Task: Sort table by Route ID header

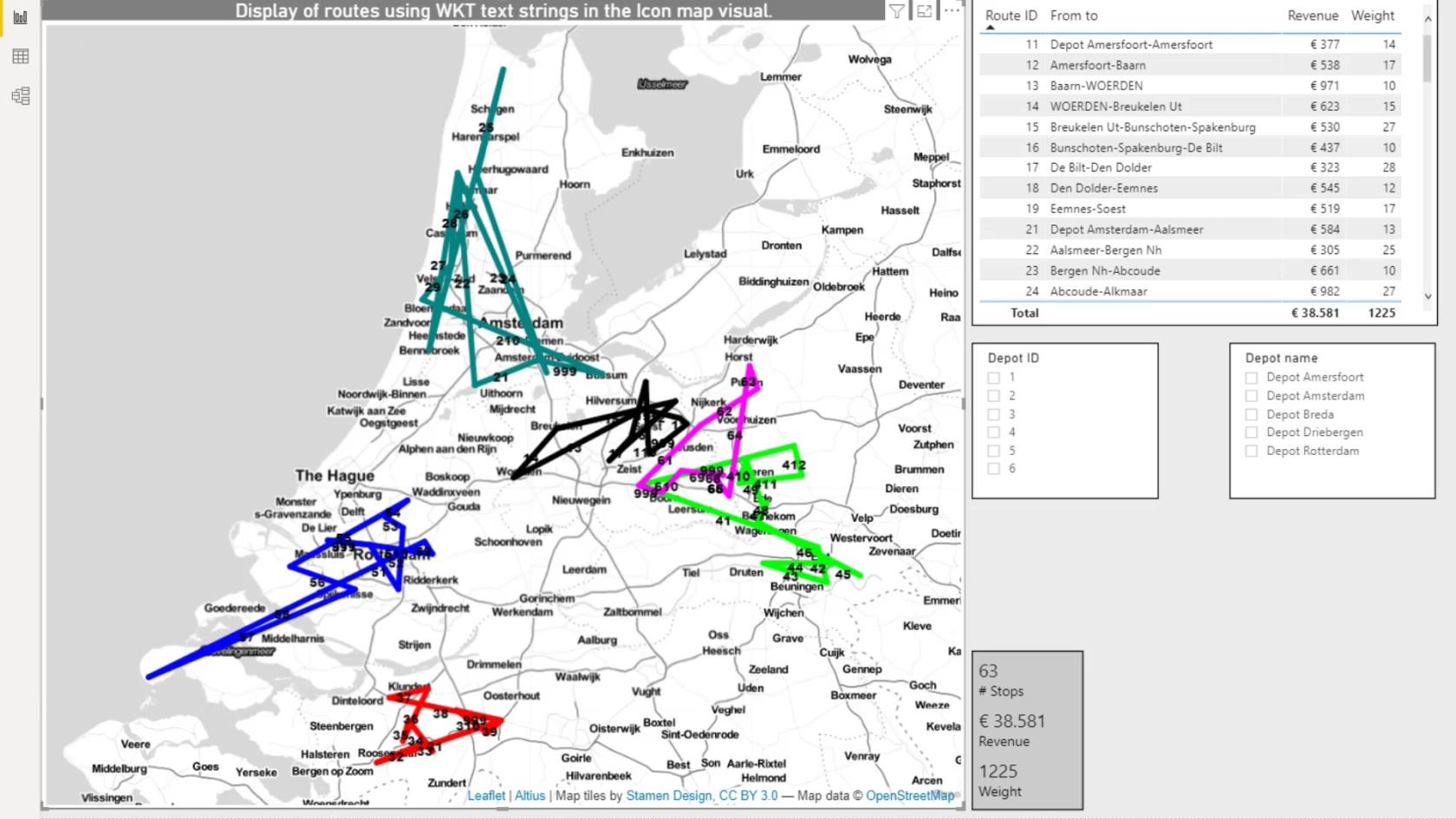Action: (x=1011, y=16)
